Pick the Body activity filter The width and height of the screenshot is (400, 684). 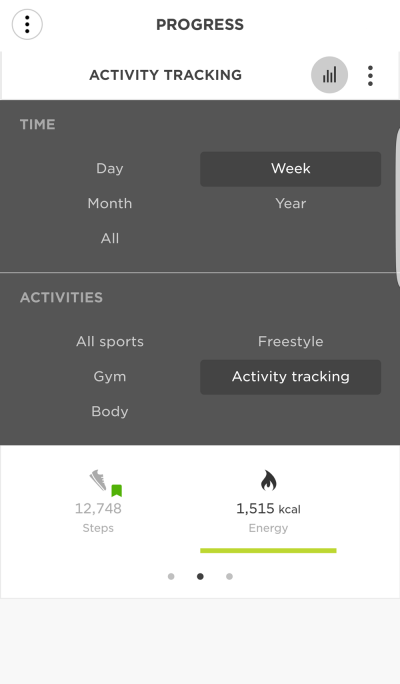[110, 411]
